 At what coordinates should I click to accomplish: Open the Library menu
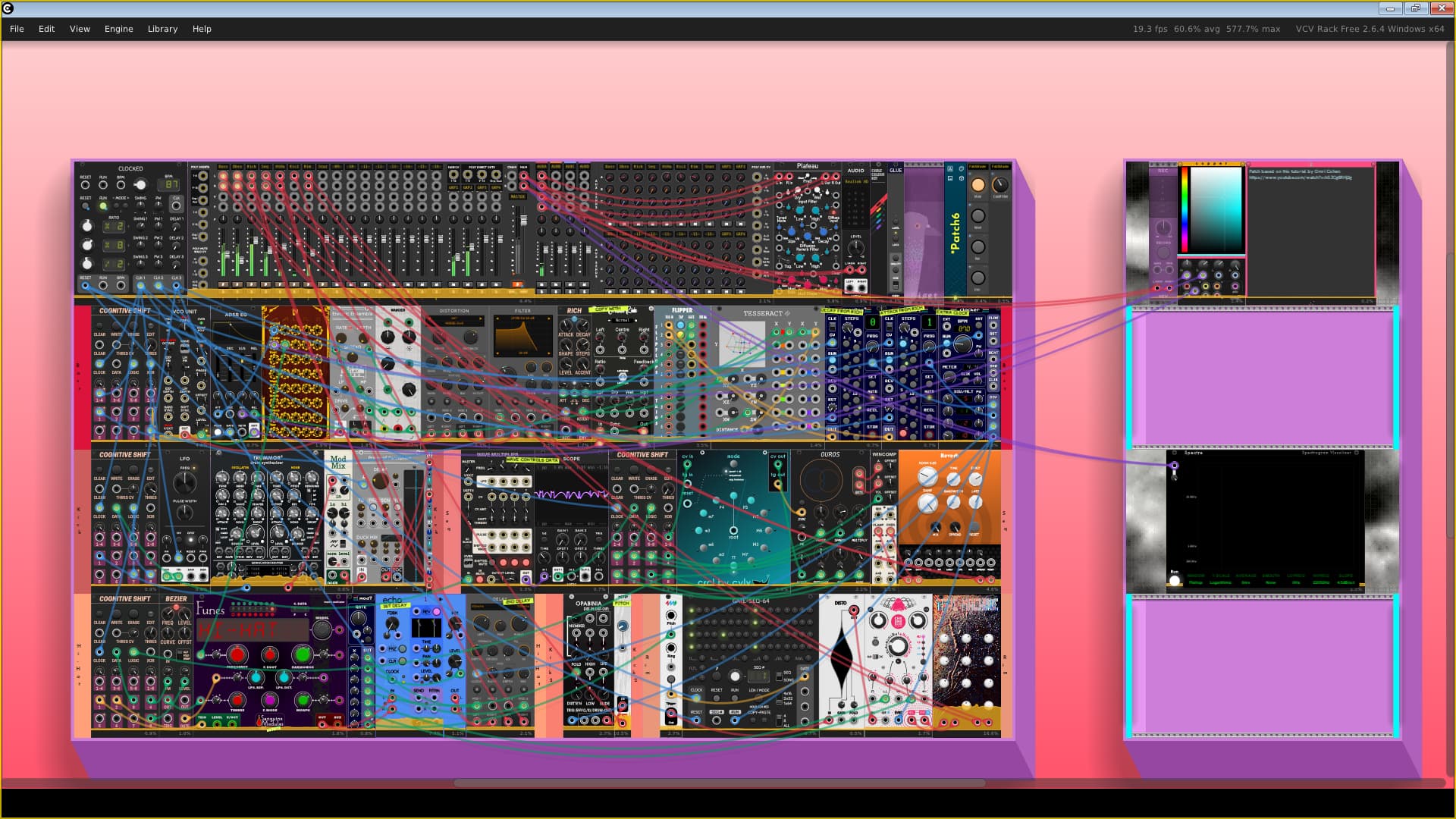coord(162,29)
